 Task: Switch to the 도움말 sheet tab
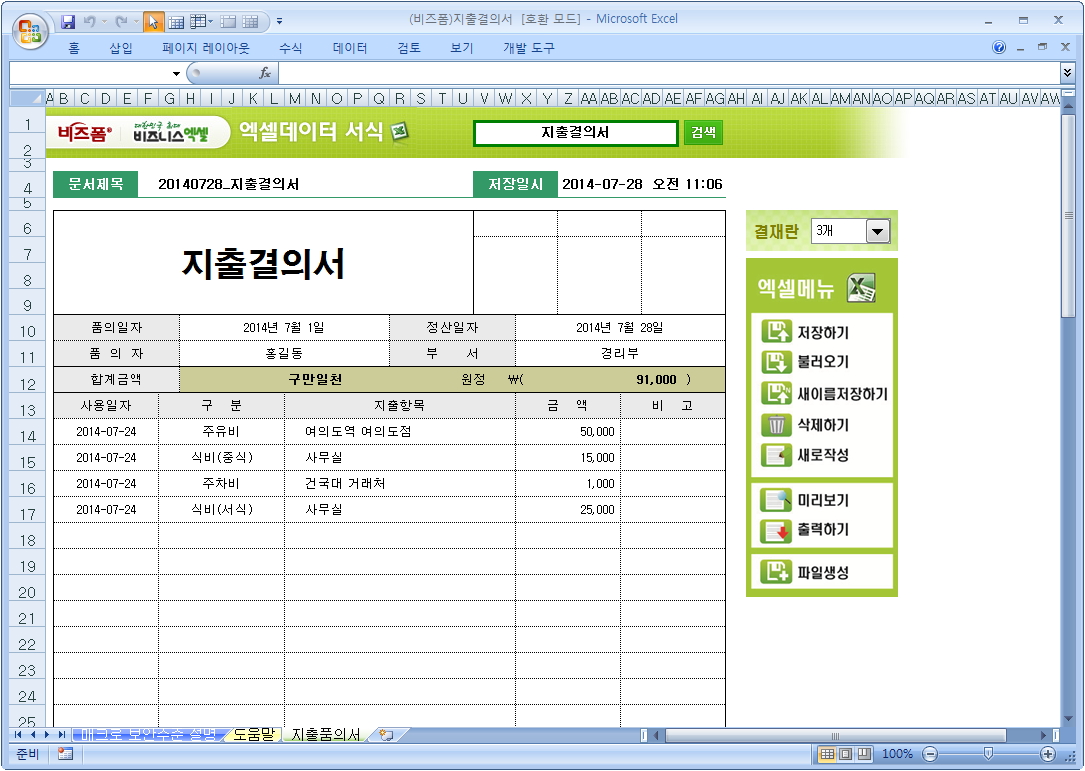pos(253,735)
